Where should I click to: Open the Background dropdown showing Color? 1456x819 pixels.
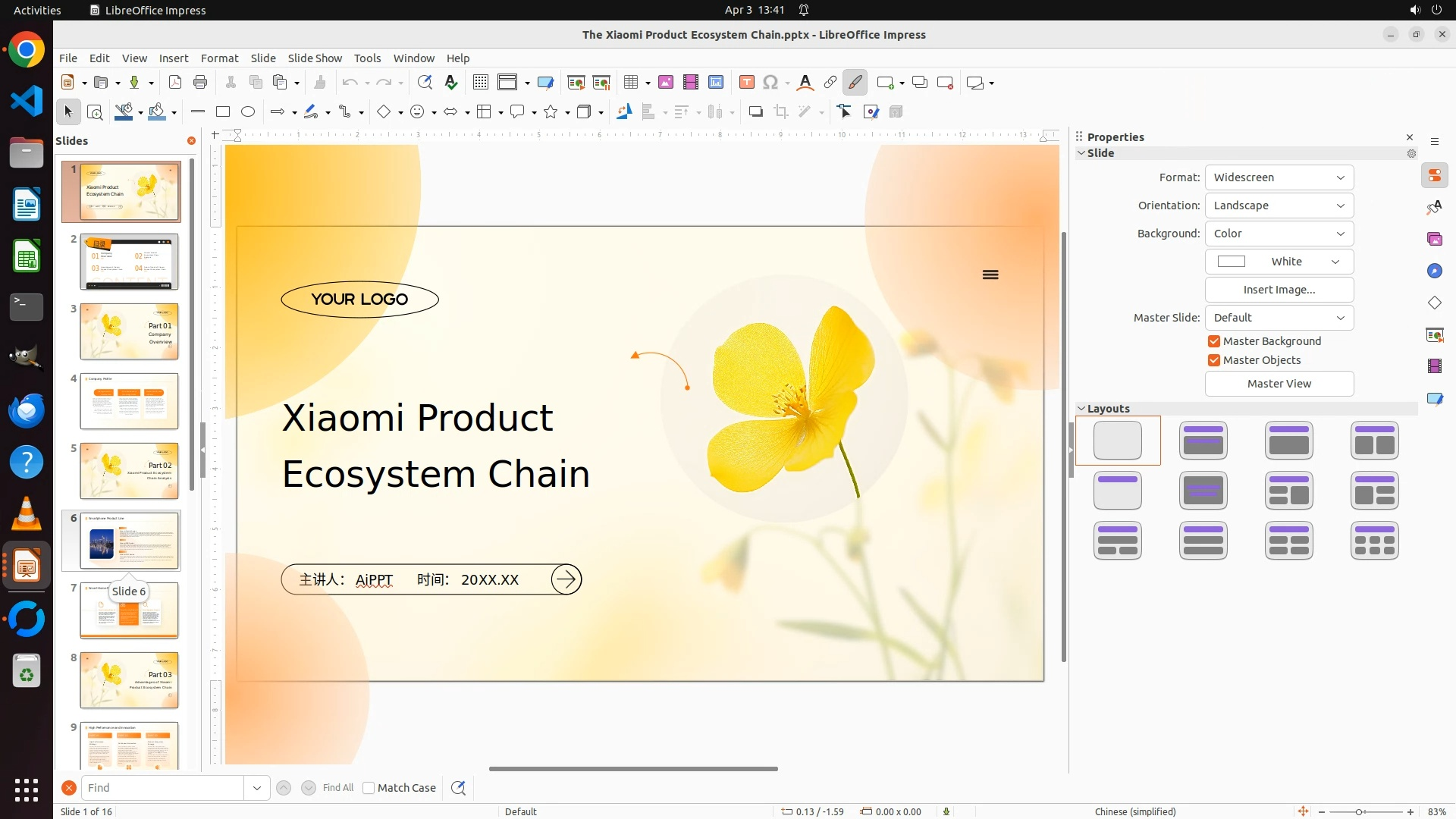coord(1279,234)
